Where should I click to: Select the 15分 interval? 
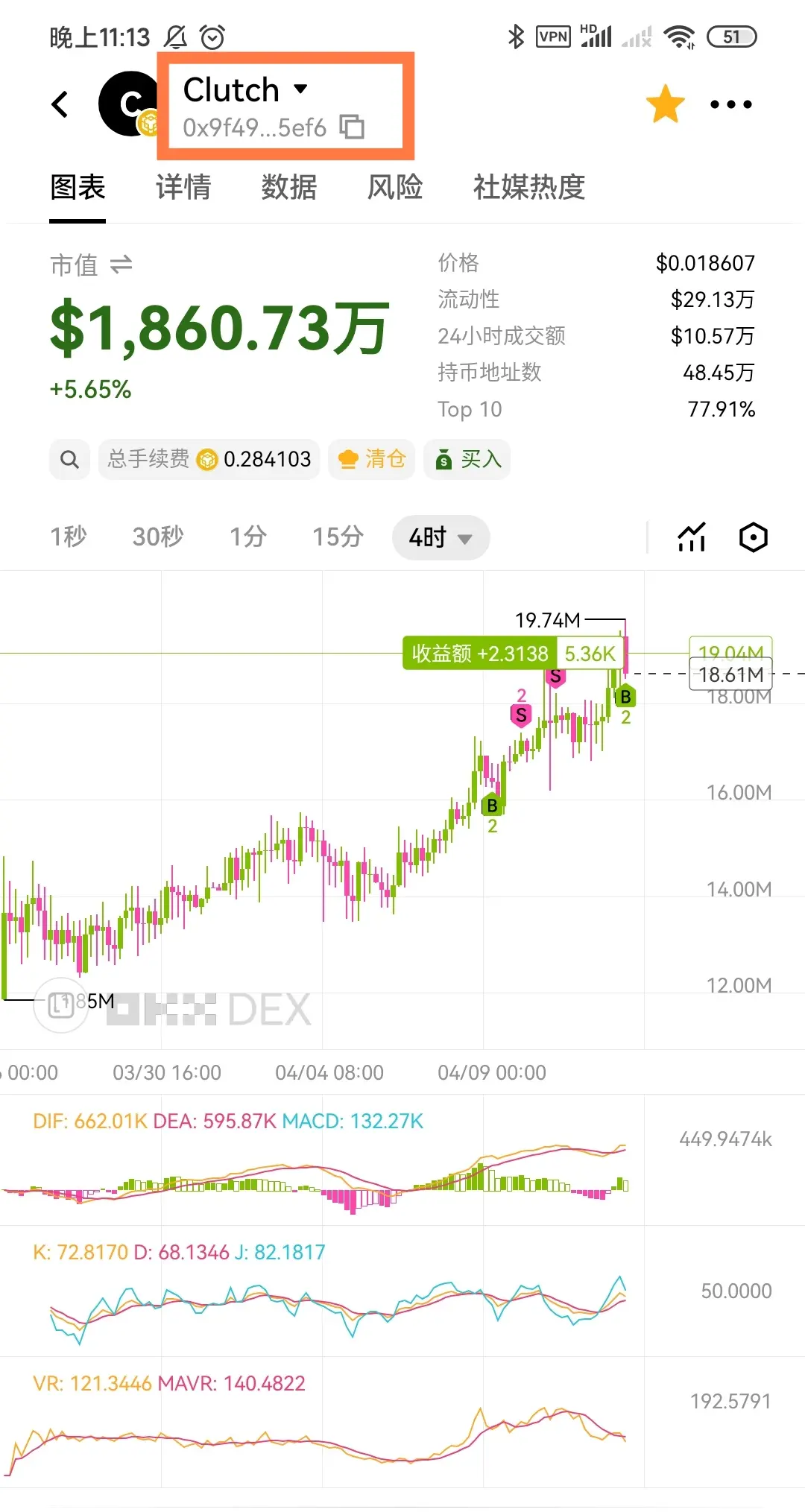click(338, 537)
